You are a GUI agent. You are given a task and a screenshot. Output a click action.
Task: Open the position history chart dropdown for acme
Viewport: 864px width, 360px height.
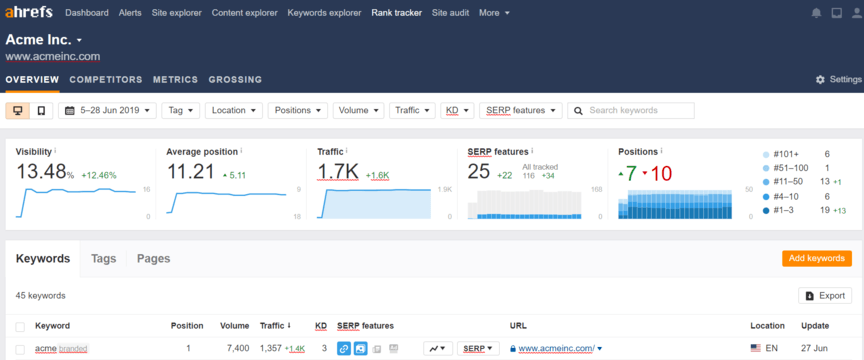point(438,348)
